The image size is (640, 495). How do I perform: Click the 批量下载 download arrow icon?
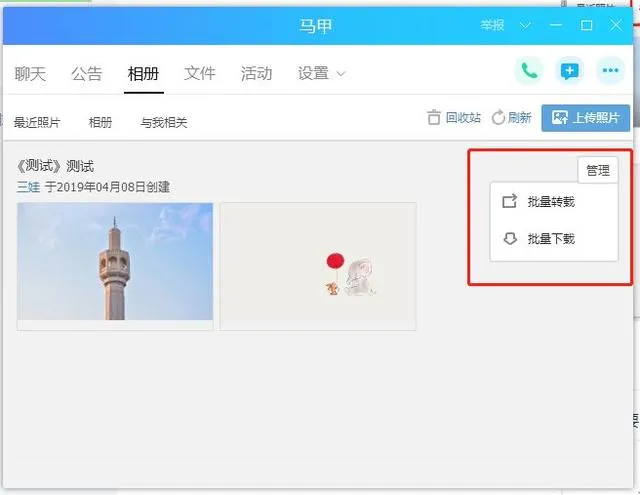510,238
